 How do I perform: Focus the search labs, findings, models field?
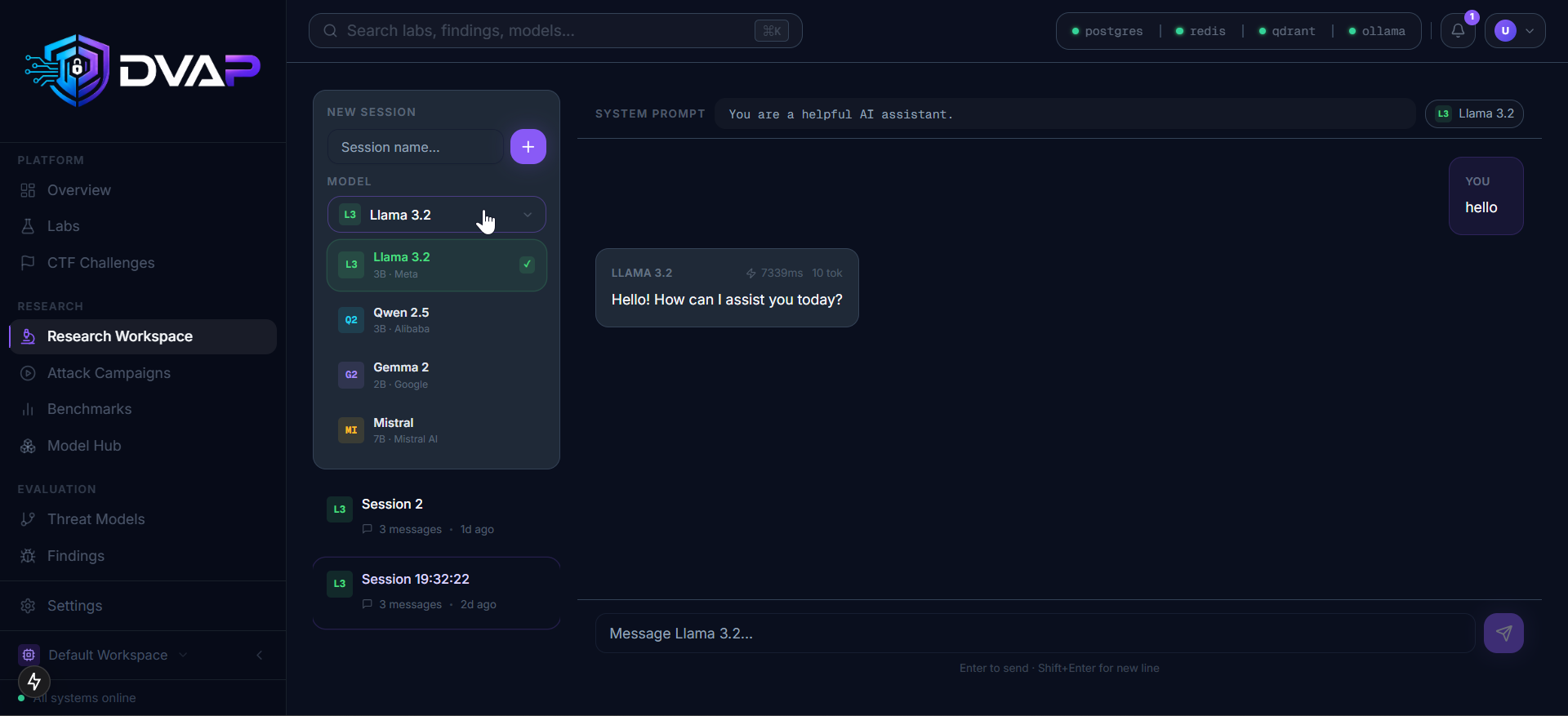(x=555, y=31)
